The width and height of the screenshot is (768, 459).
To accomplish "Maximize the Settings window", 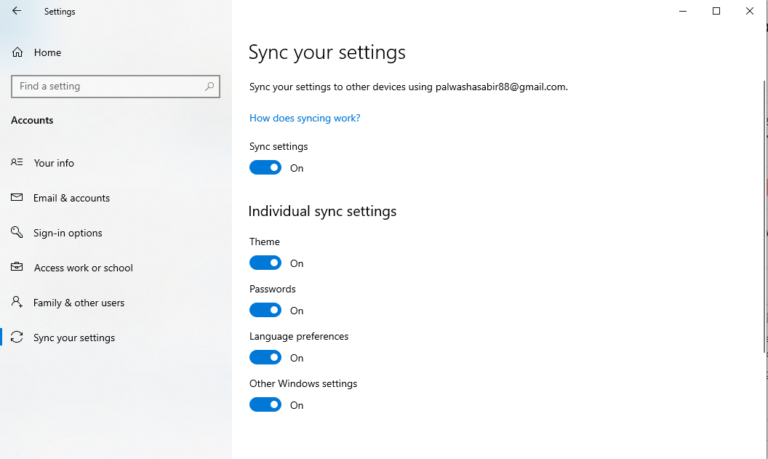I will pyautogui.click(x=716, y=11).
